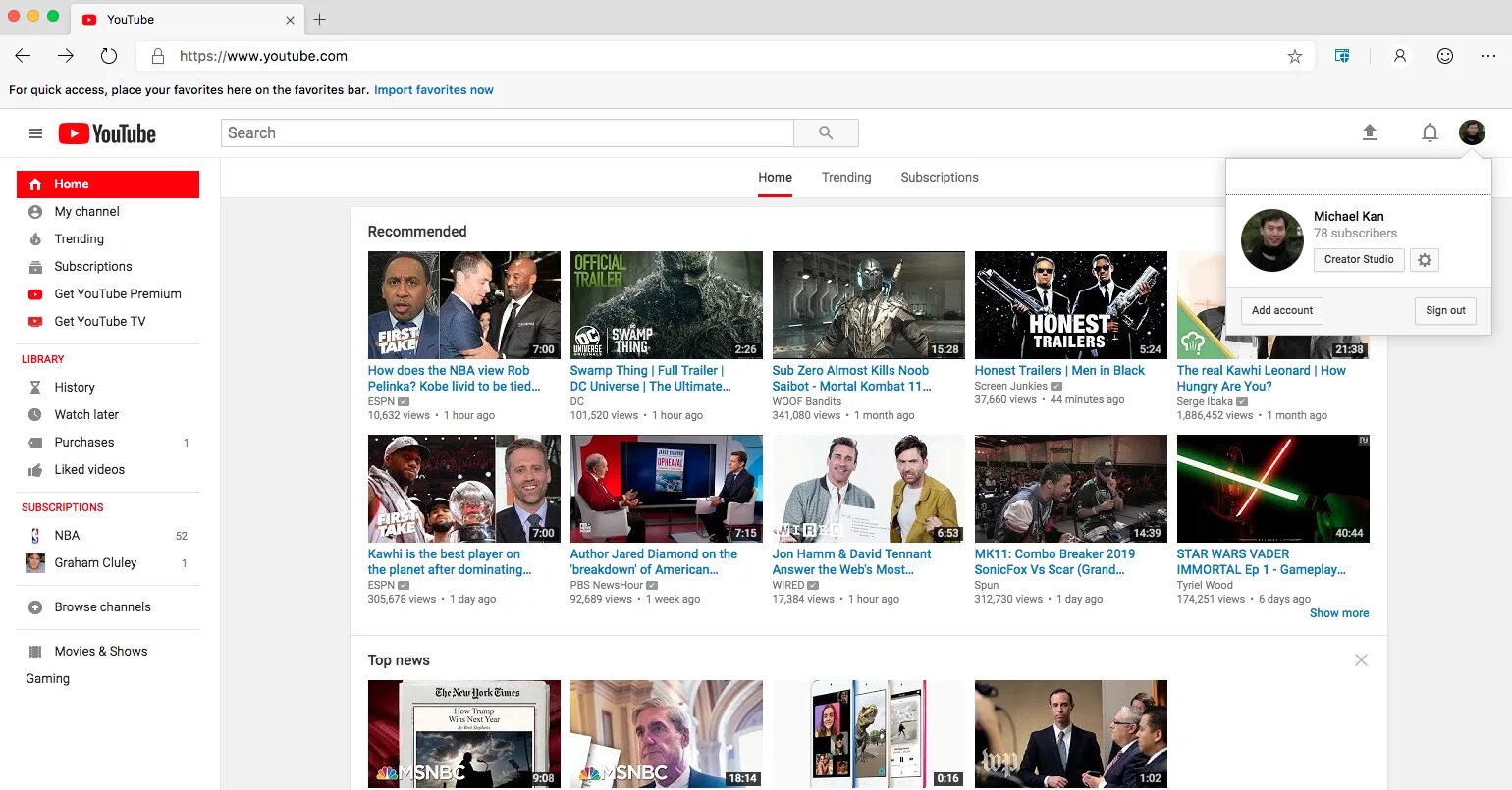Open the hamburger guide menu

[x=35, y=133]
